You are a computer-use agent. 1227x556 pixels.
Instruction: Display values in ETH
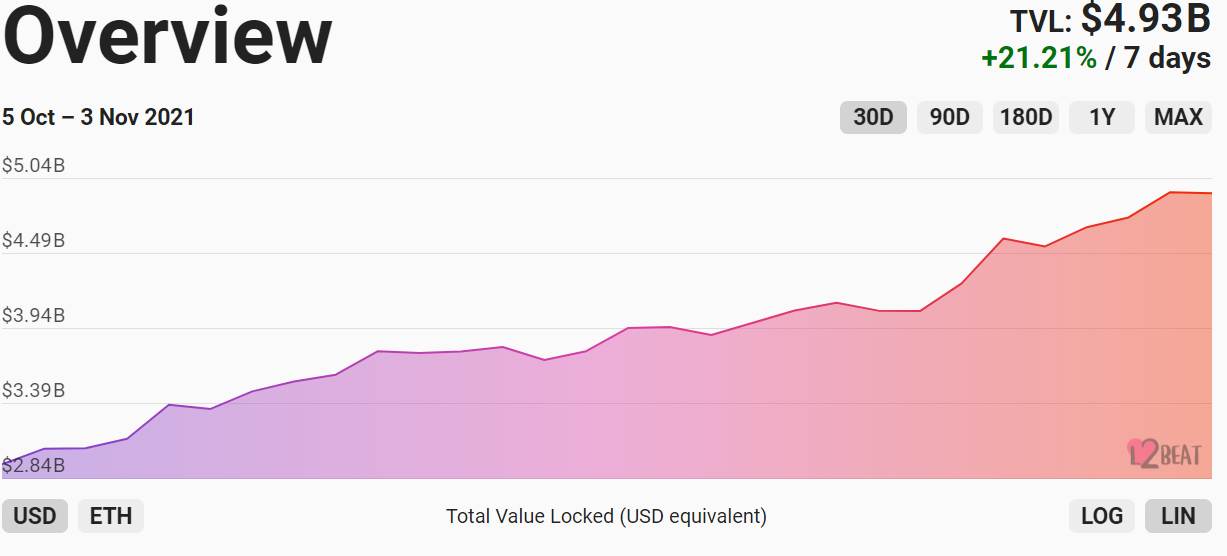pos(111,516)
